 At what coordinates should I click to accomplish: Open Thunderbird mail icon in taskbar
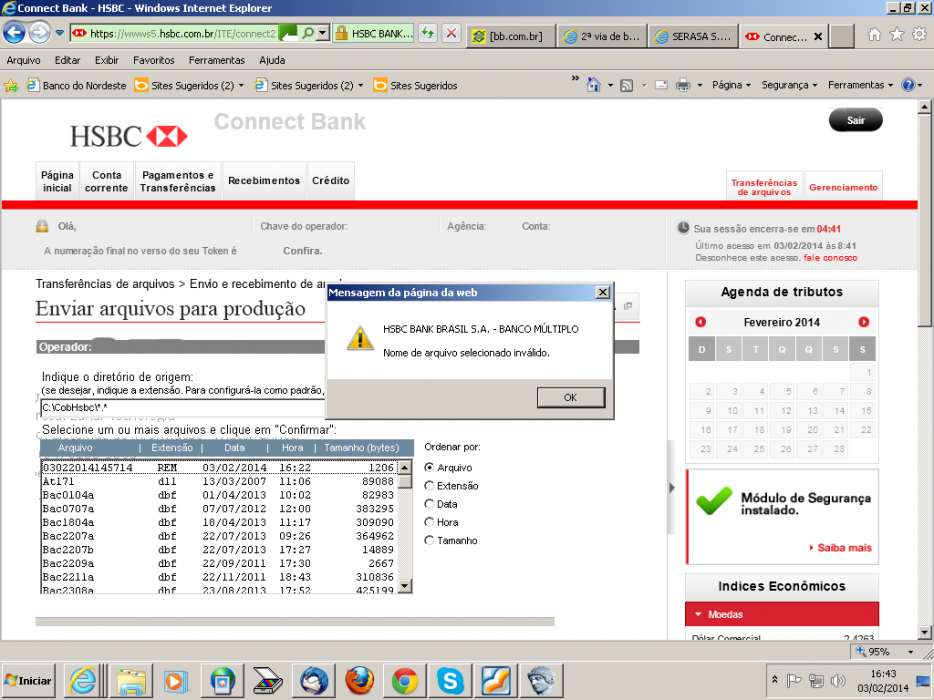(314, 680)
